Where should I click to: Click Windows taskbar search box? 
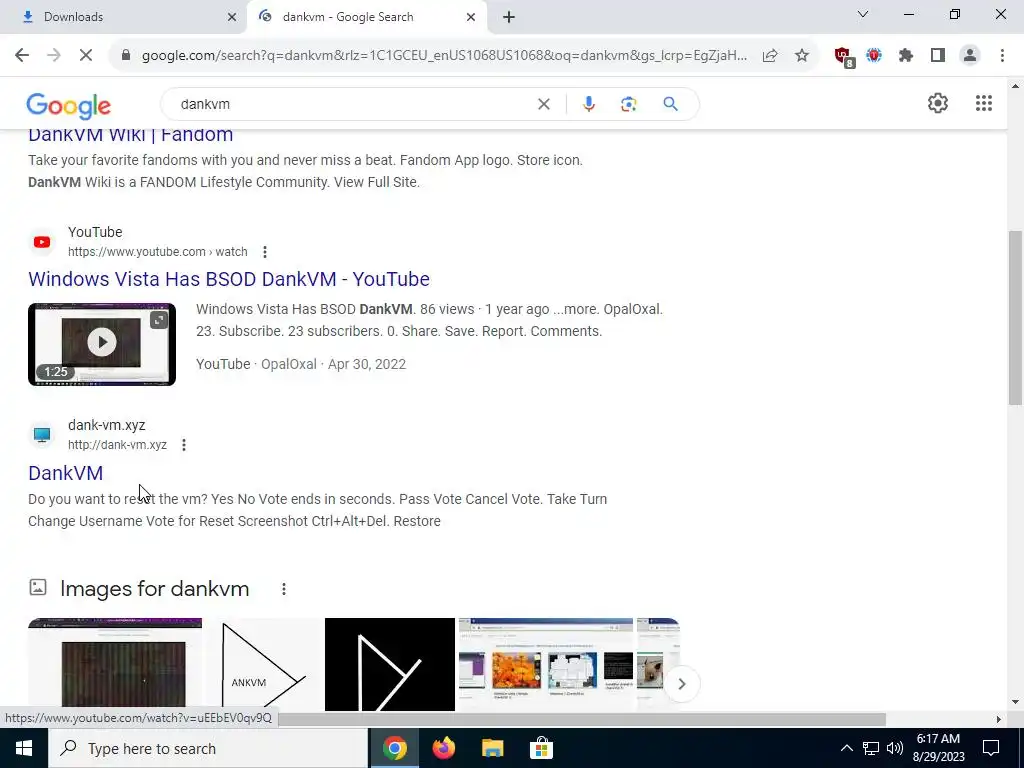pyautogui.click(x=208, y=748)
